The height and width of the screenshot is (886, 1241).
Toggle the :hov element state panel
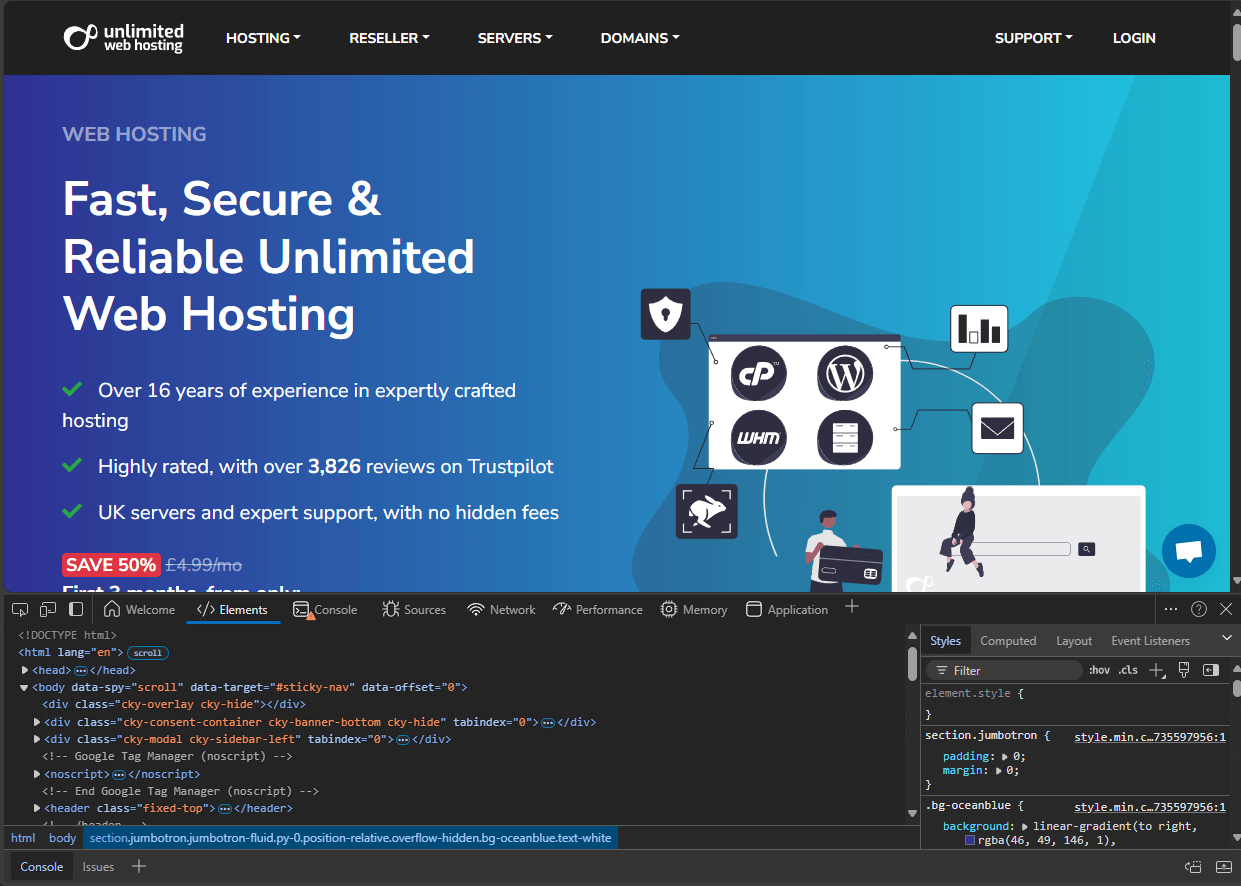point(1099,670)
